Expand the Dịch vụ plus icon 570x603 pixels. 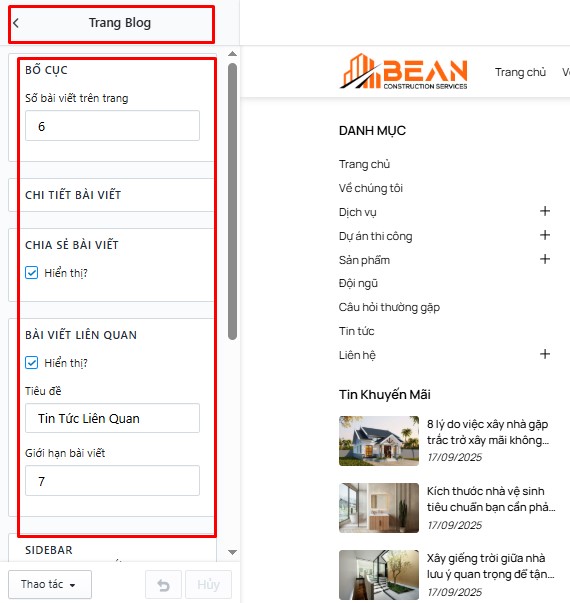coord(545,211)
